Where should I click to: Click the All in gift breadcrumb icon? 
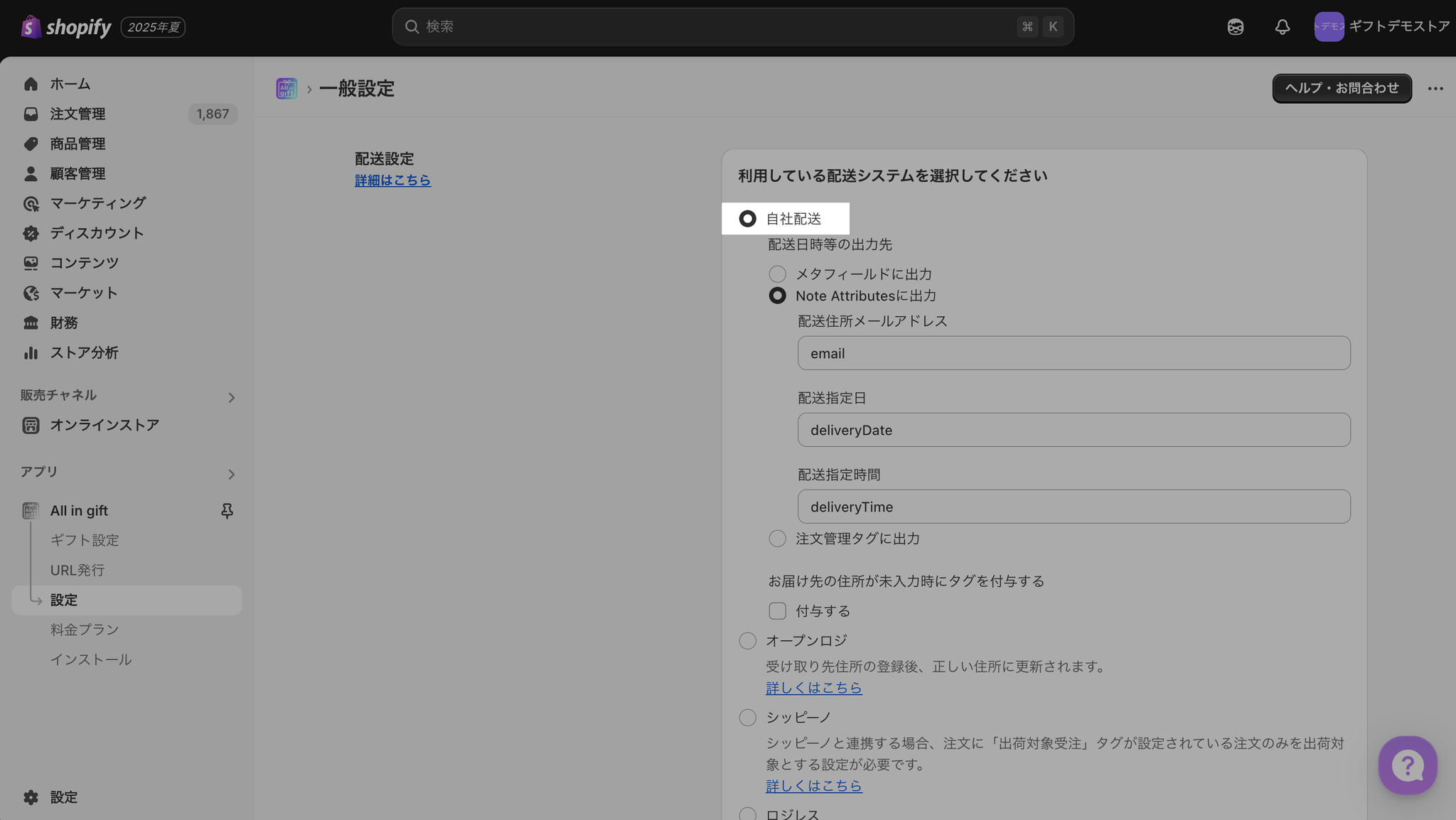(x=287, y=89)
